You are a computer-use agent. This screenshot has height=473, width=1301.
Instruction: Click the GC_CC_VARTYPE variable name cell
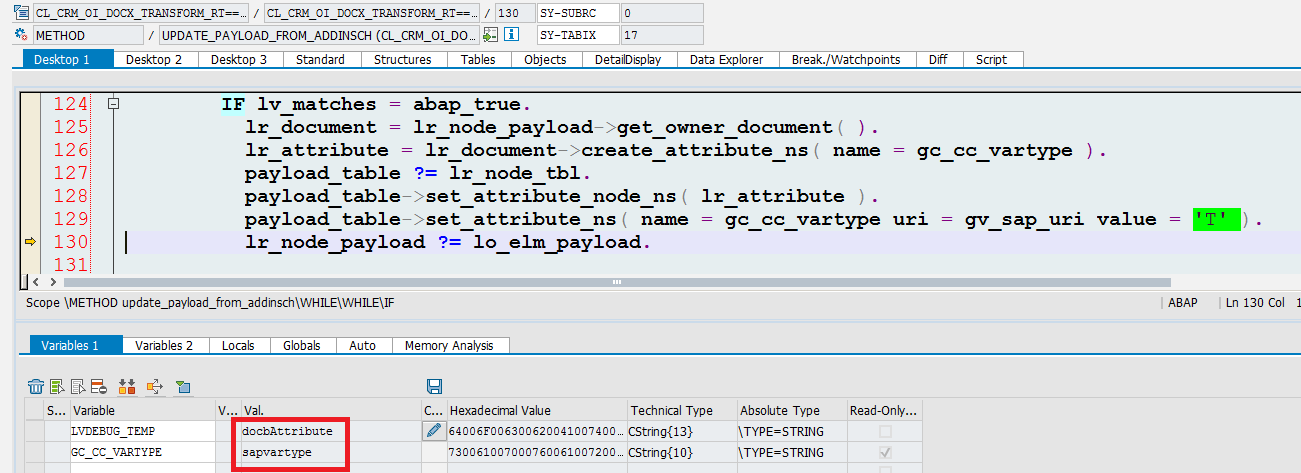click(143, 452)
